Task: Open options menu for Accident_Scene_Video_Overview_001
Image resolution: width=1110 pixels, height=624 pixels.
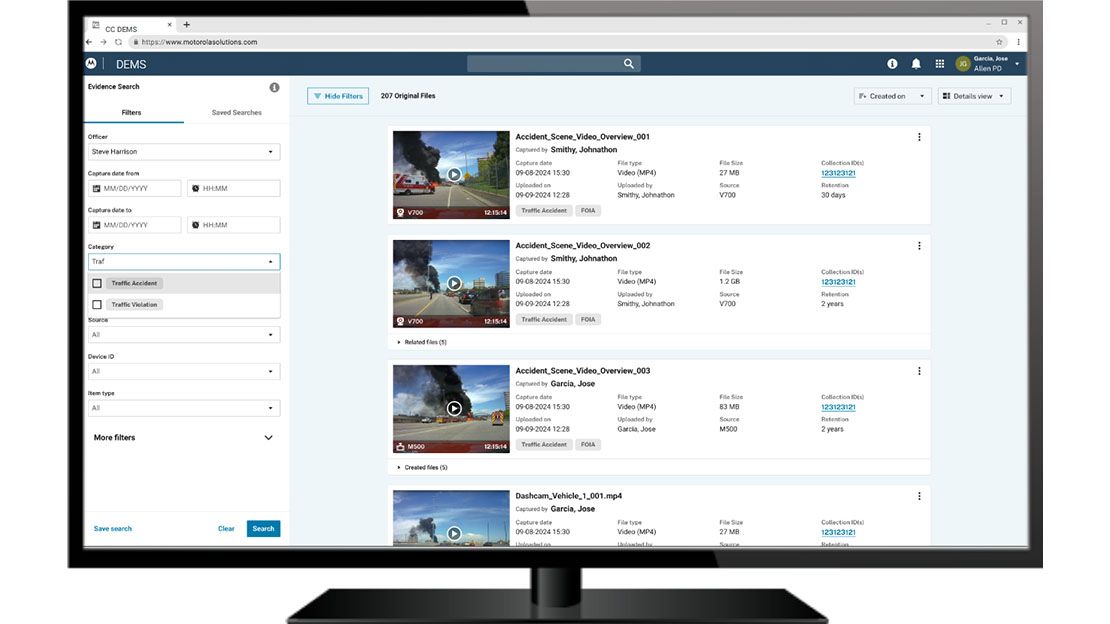Action: tap(919, 137)
